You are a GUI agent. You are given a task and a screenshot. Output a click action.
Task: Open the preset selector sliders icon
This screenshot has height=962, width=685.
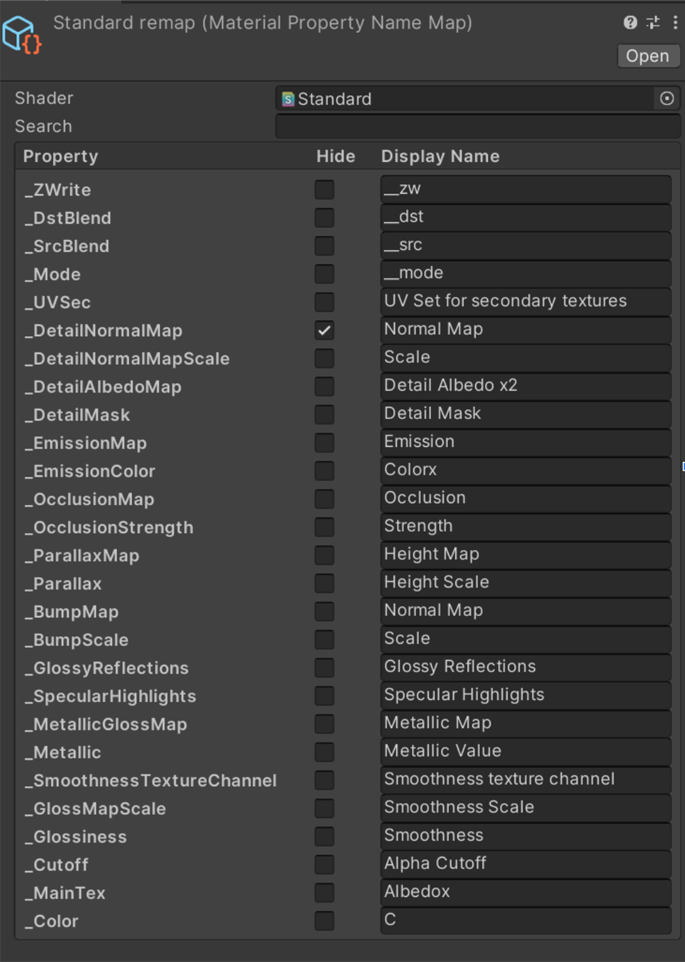[x=653, y=22]
